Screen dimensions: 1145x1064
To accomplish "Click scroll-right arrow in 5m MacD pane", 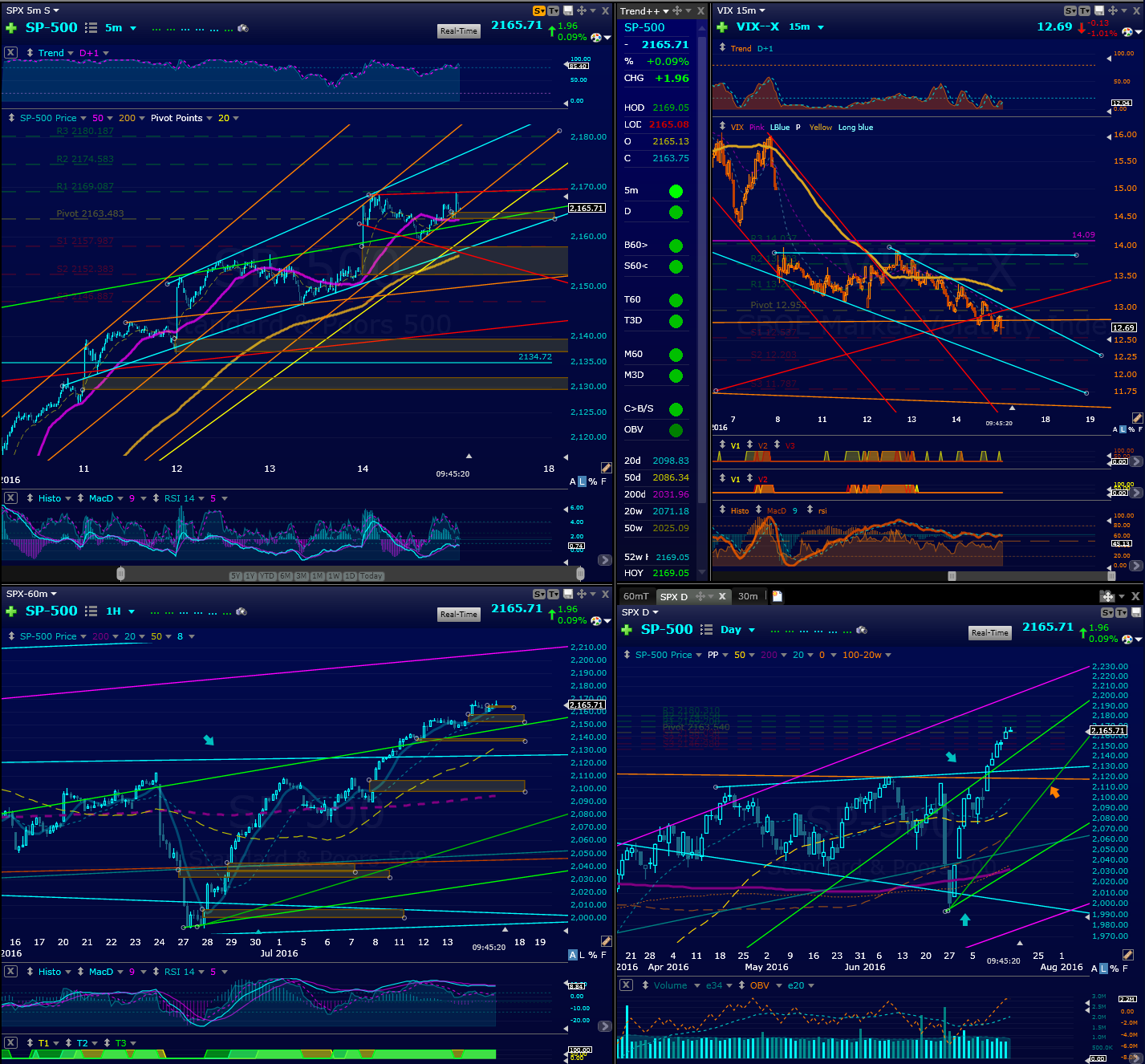I will tap(605, 560).
